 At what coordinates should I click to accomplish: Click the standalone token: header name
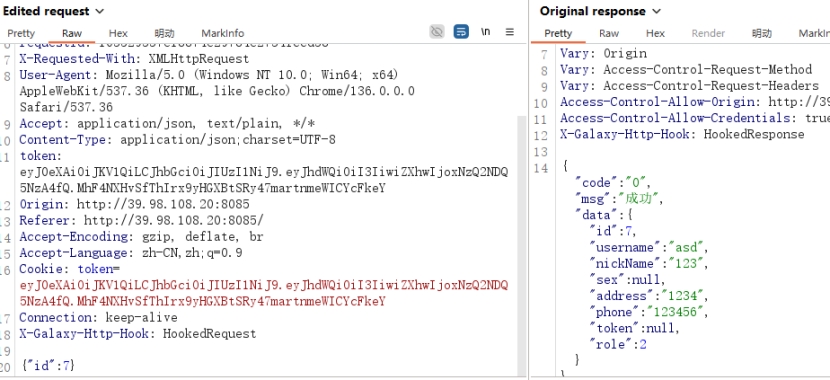(x=41, y=156)
